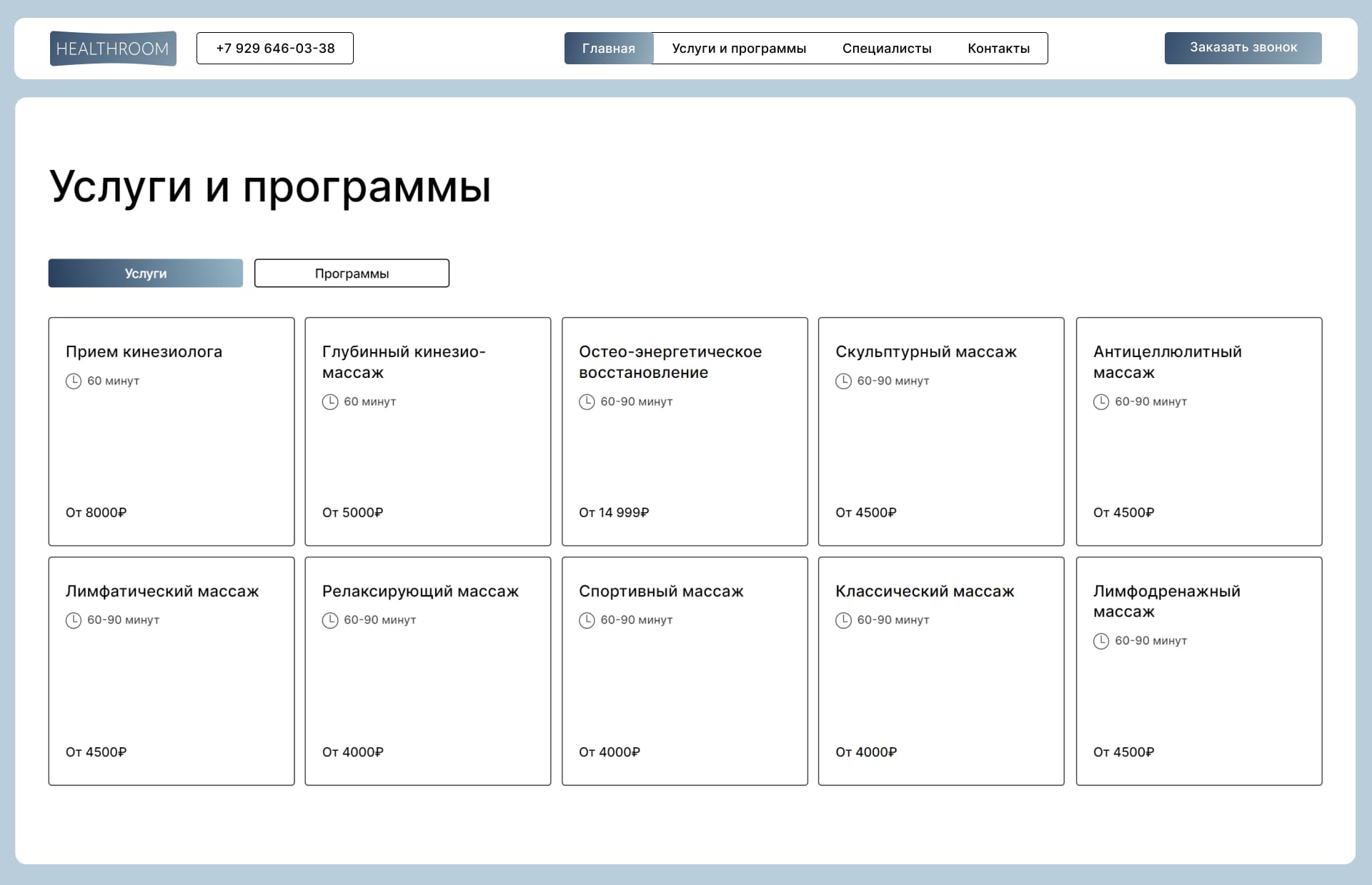Open Главная in navigation menu
This screenshot has width=1372, height=885.
click(x=608, y=49)
